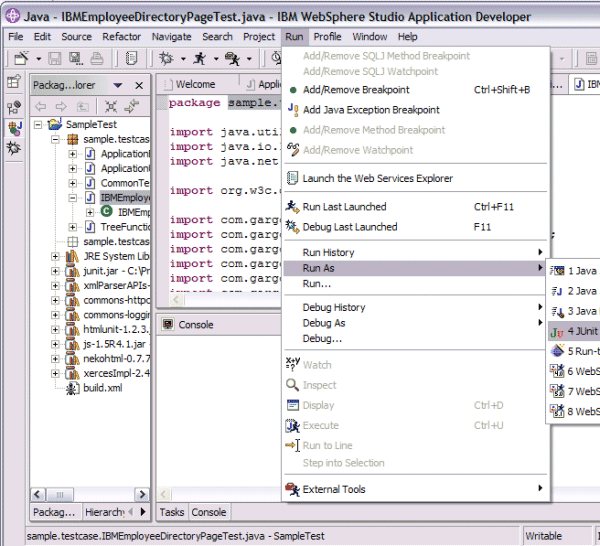Screen dimensions: 600x546
Task: Choose Run Last Launched menu entry
Action: click(344, 207)
